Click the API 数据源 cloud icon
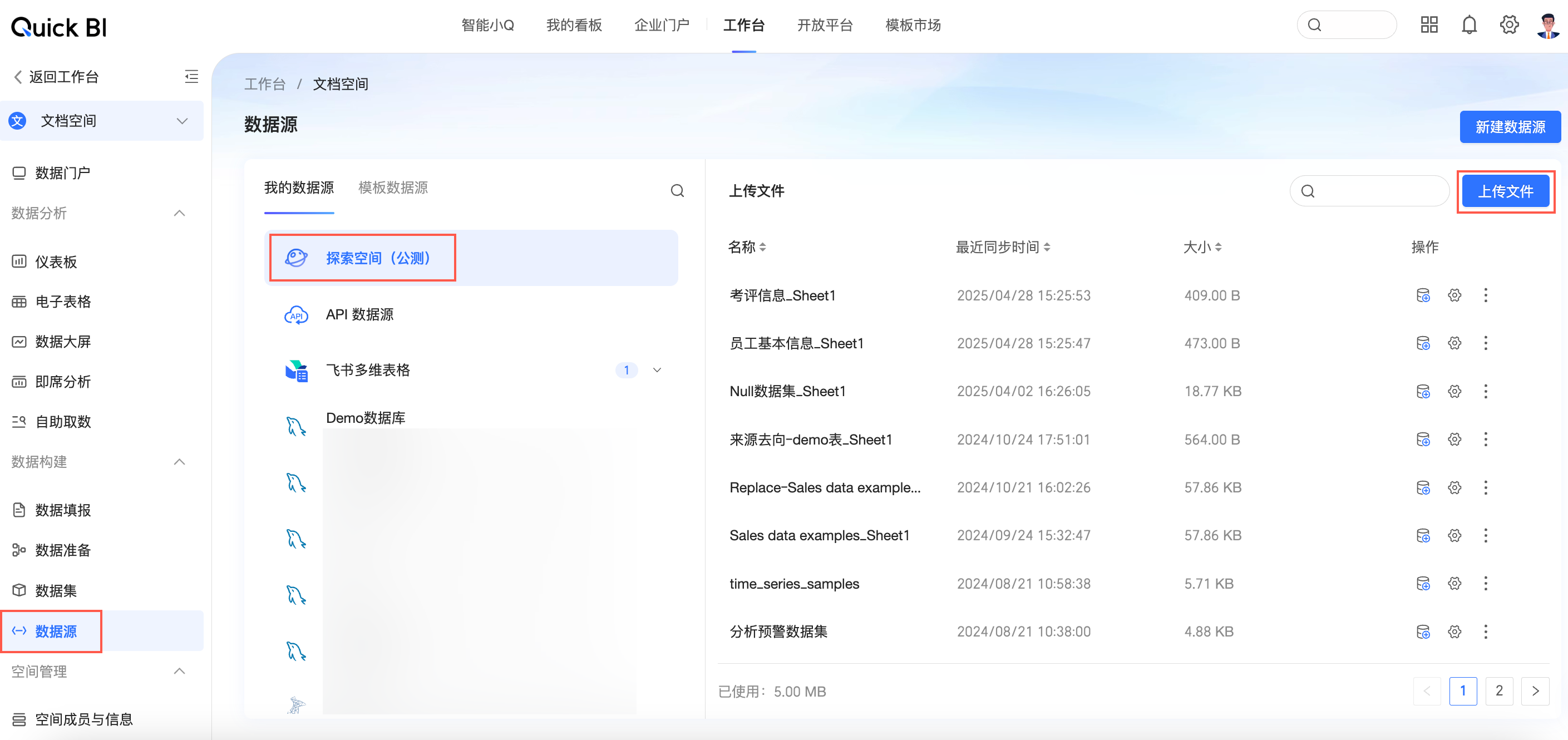The image size is (1568, 740). (x=296, y=314)
